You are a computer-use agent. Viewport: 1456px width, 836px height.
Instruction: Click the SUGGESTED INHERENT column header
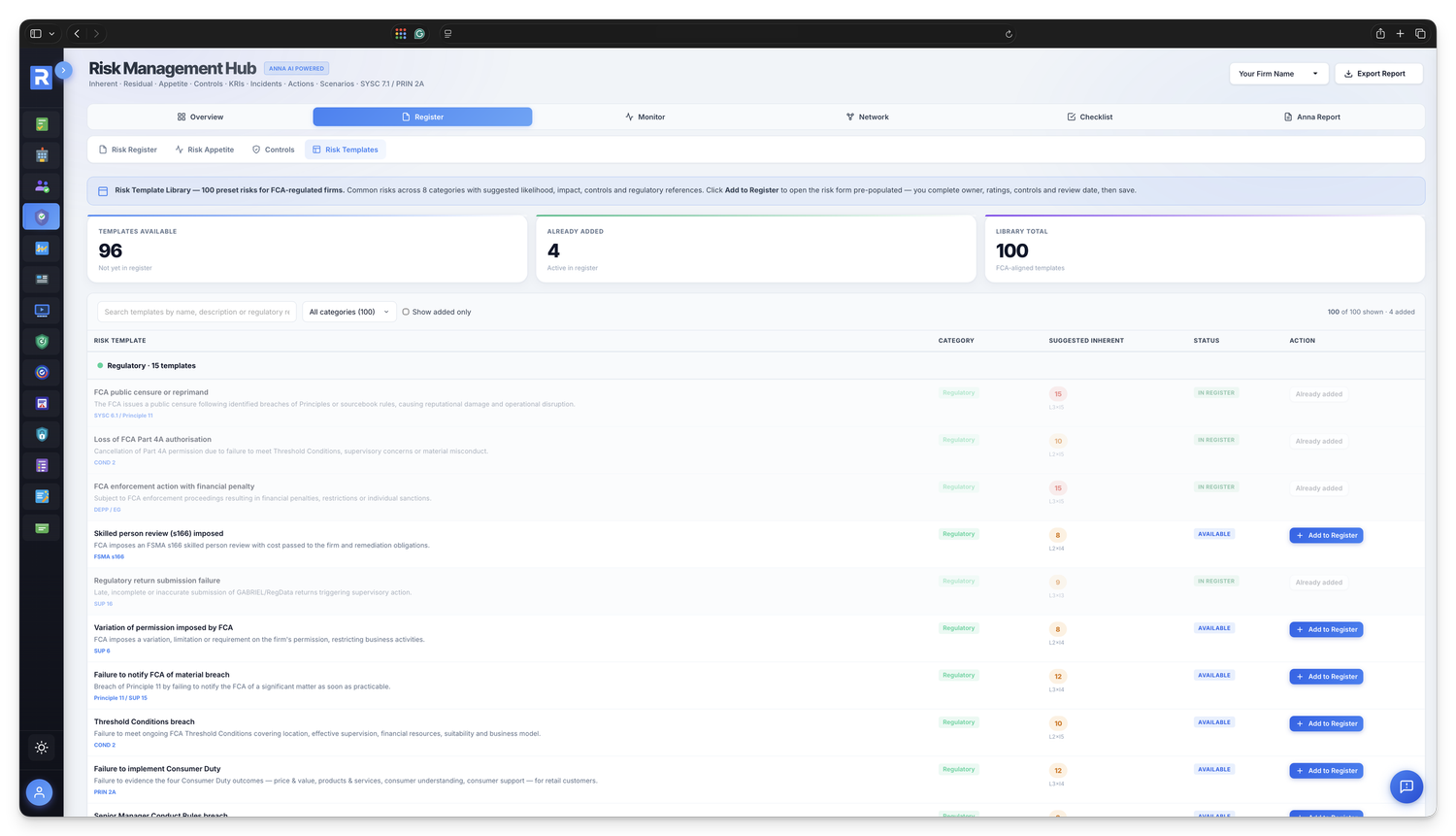click(1086, 341)
